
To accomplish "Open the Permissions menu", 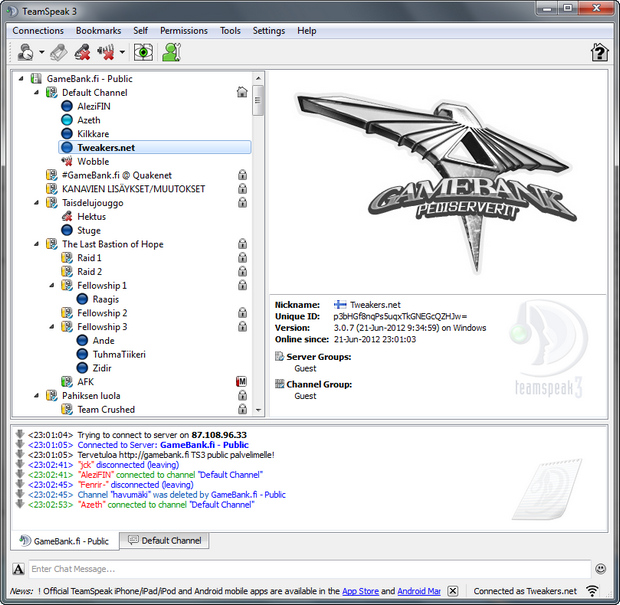I will [x=184, y=30].
